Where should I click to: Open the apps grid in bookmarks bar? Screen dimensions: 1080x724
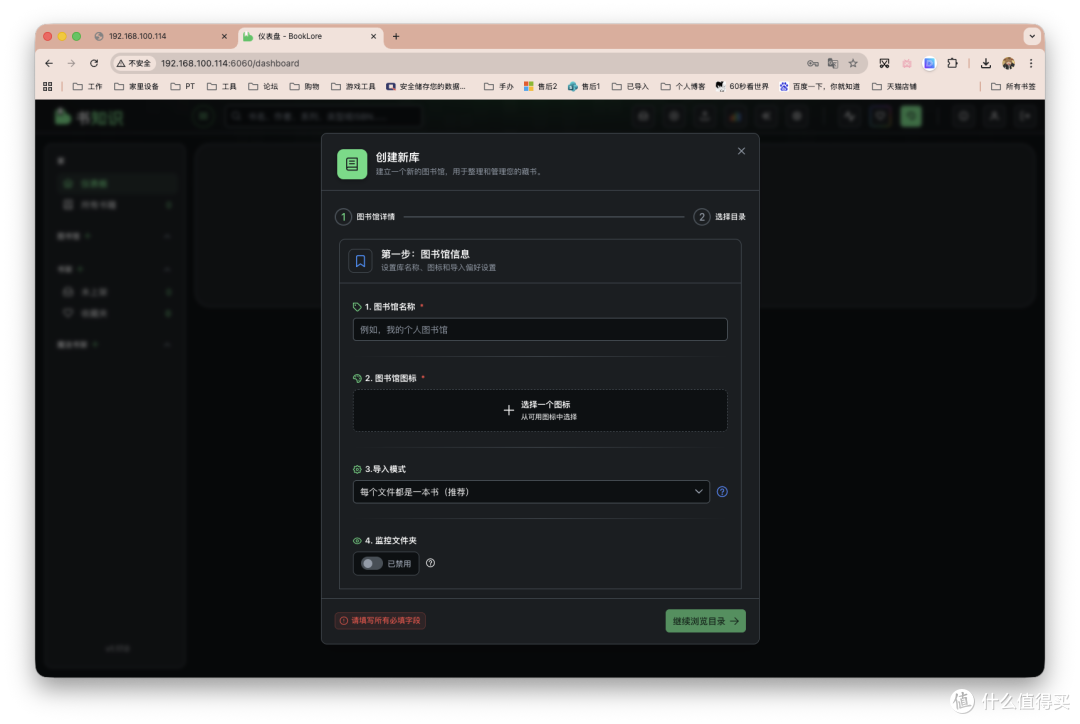[48, 87]
